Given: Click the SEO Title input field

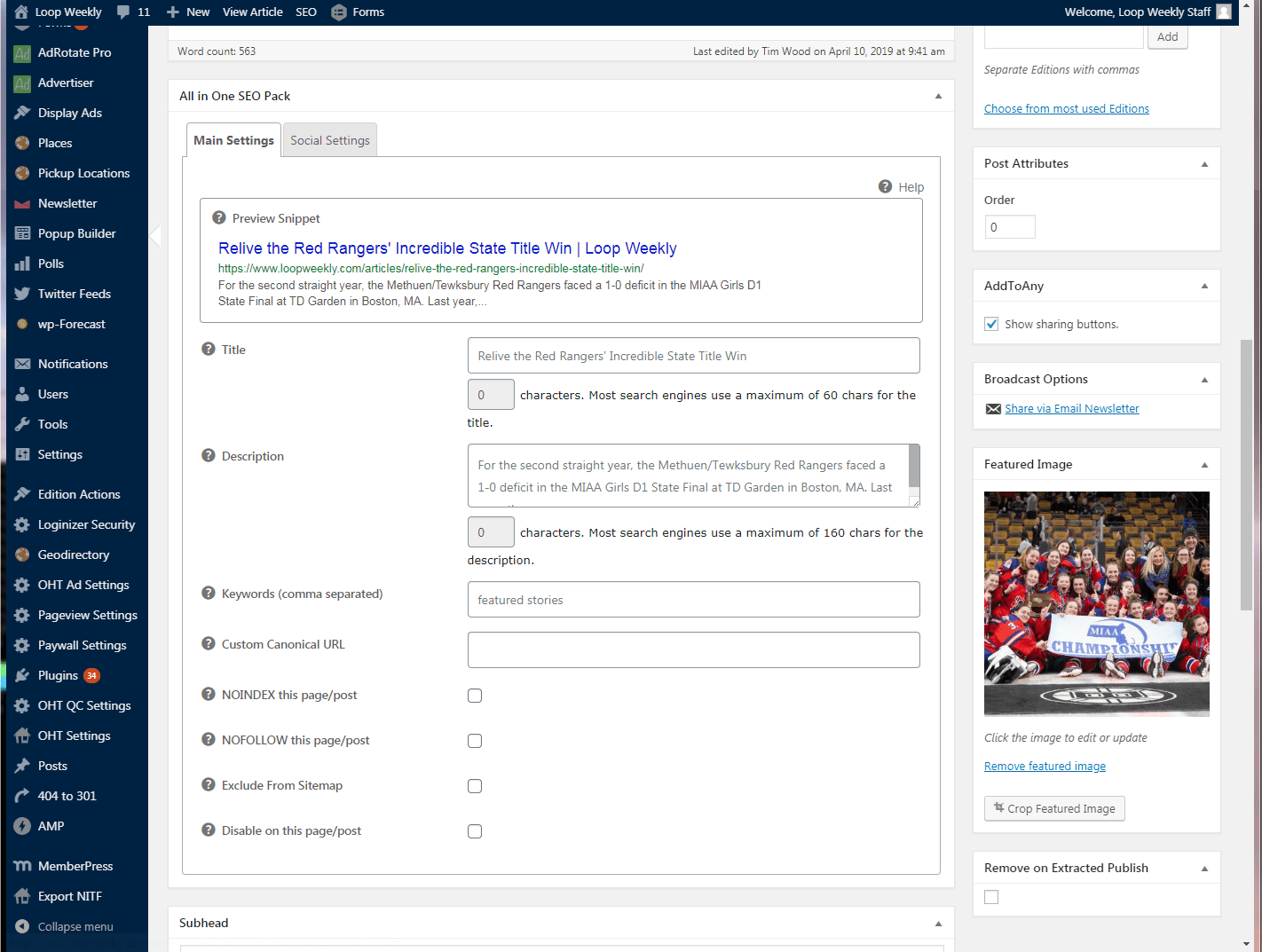Looking at the screenshot, I should point(694,356).
